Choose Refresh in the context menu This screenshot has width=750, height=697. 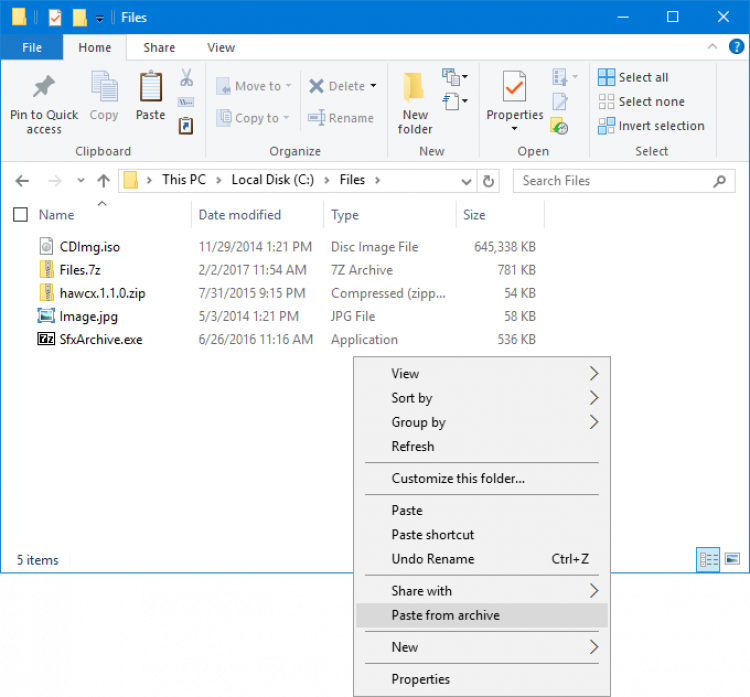482,446
